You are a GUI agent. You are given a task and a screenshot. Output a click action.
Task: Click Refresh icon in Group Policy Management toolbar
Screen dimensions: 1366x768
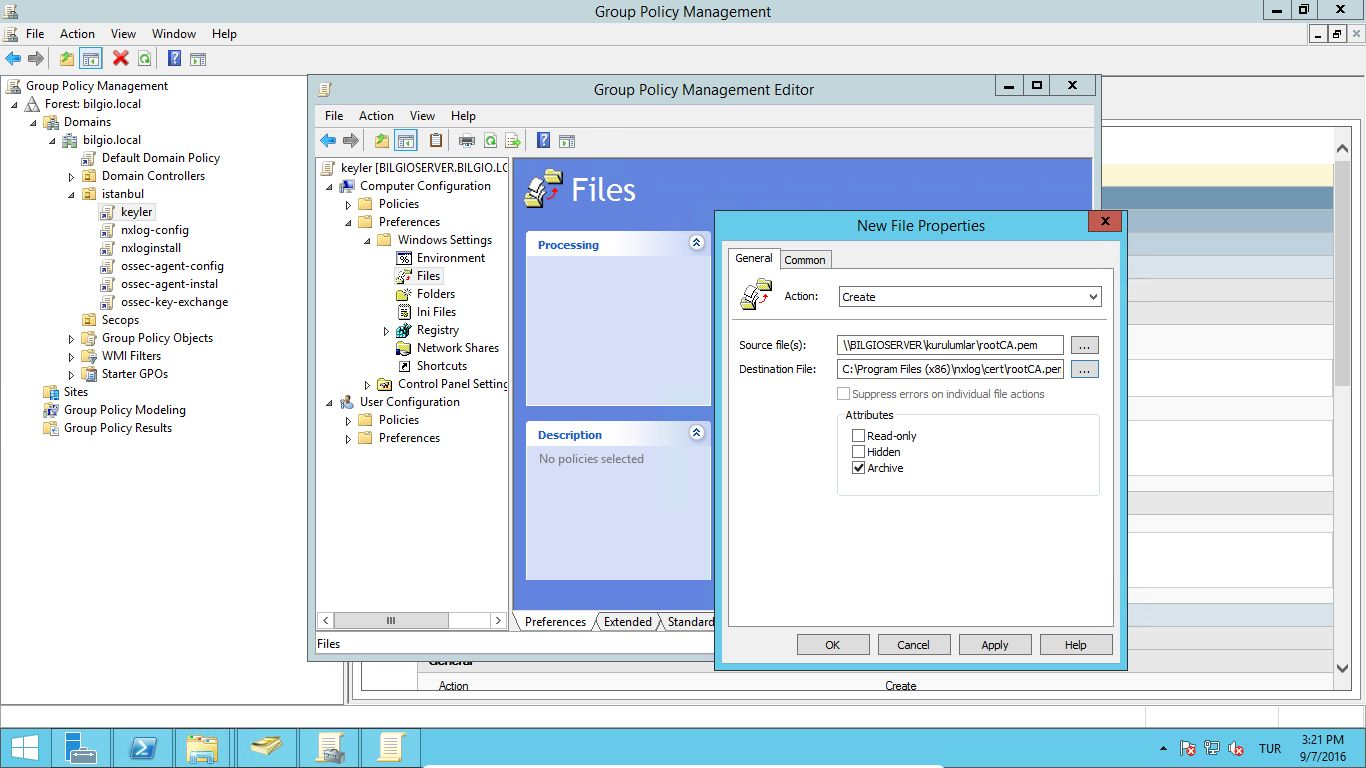pyautogui.click(x=144, y=59)
